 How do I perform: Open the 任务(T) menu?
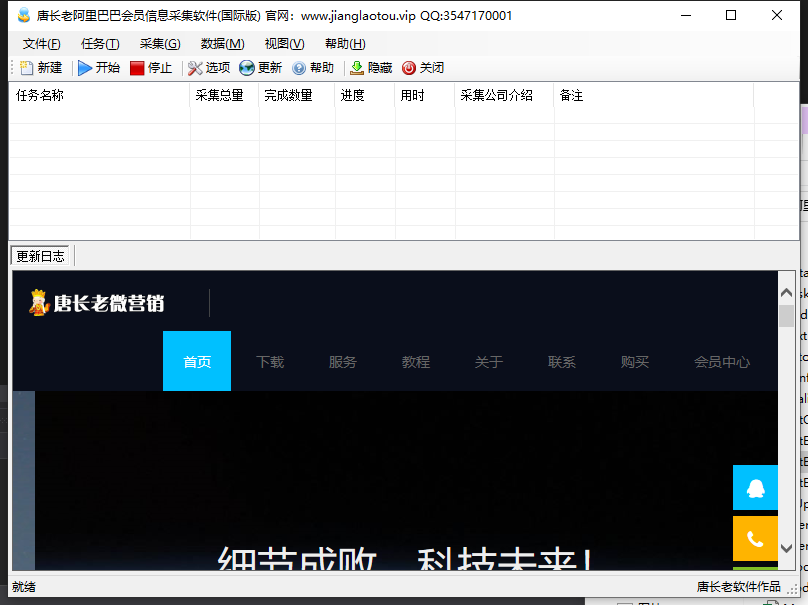tap(100, 44)
